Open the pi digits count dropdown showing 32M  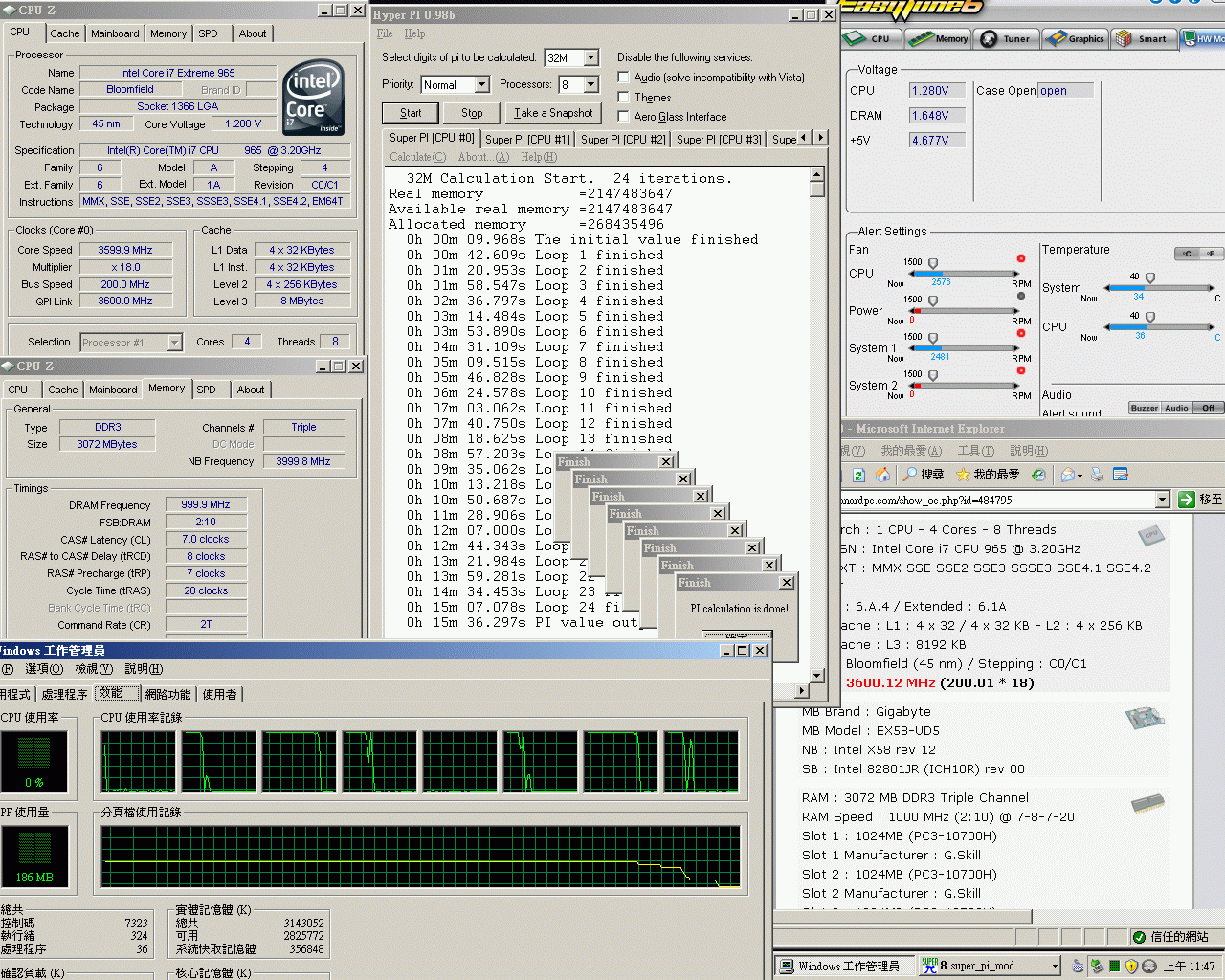click(x=590, y=58)
